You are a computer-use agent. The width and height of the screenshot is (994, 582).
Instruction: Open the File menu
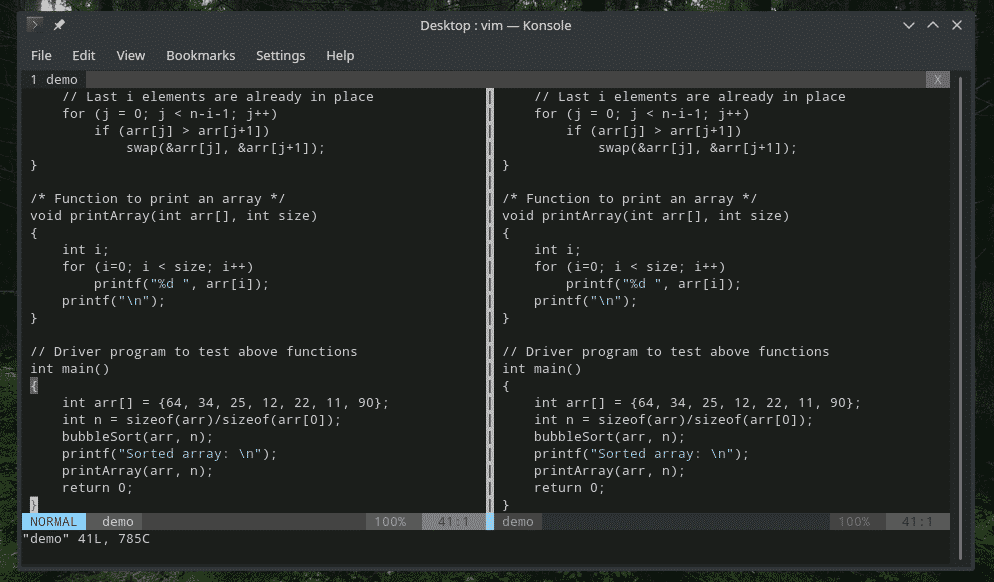(x=41, y=56)
